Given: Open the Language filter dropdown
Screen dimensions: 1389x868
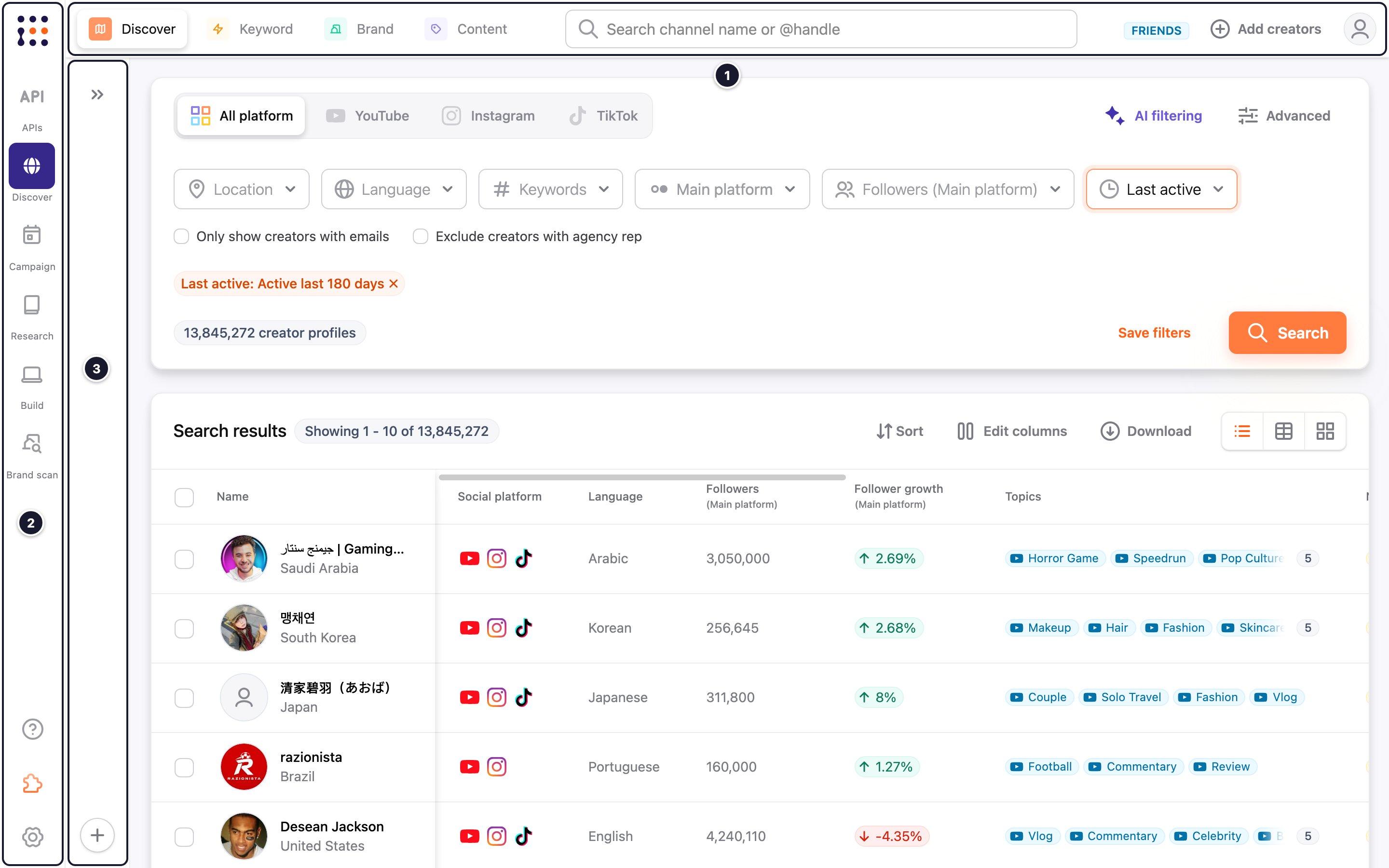Looking at the screenshot, I should [x=394, y=189].
